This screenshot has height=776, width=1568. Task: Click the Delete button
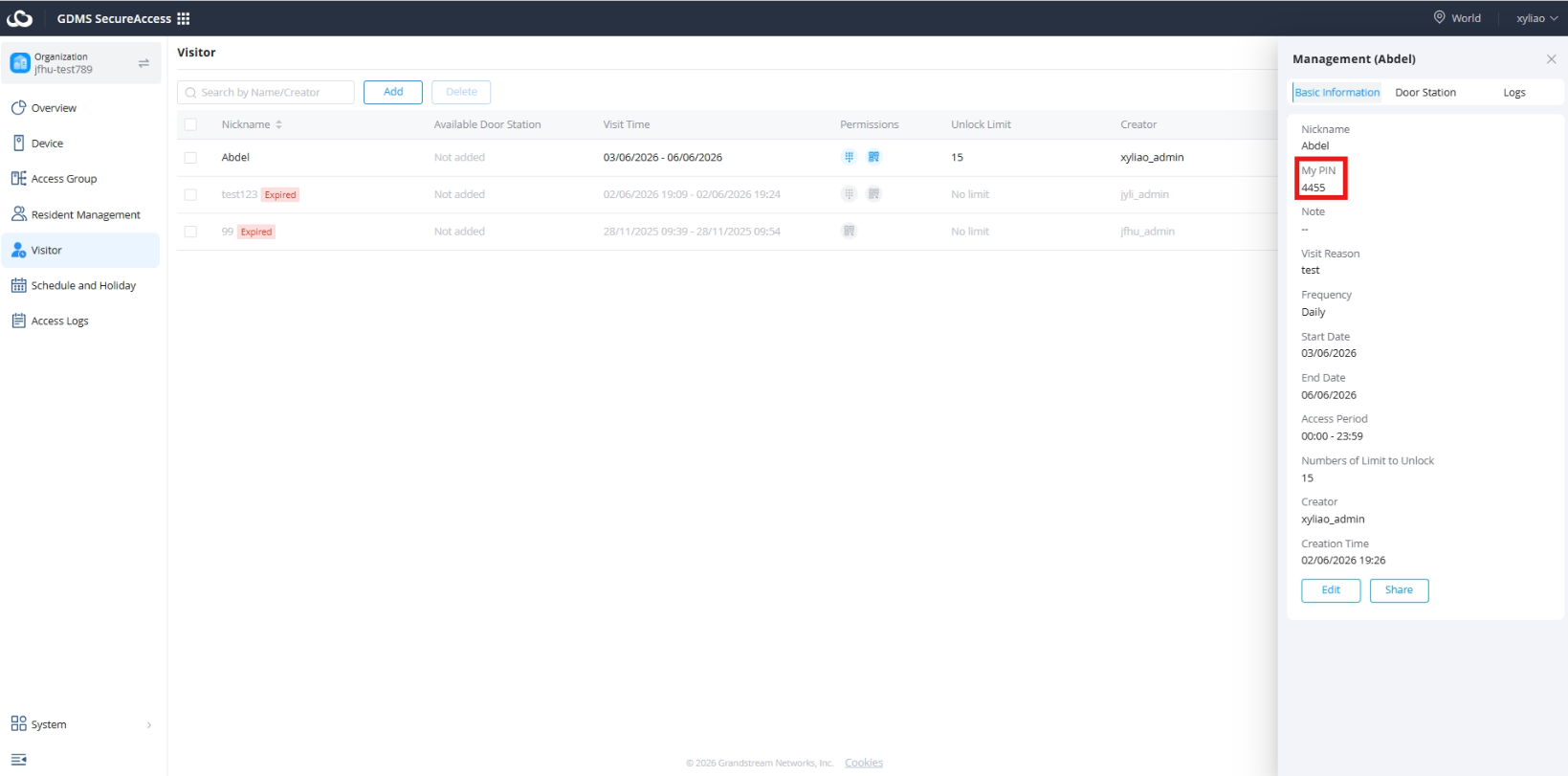[x=461, y=92]
